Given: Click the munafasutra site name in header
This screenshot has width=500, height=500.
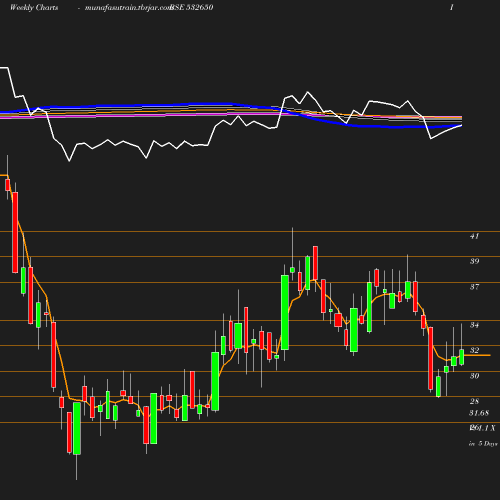Looking at the screenshot, I should pos(128,8).
